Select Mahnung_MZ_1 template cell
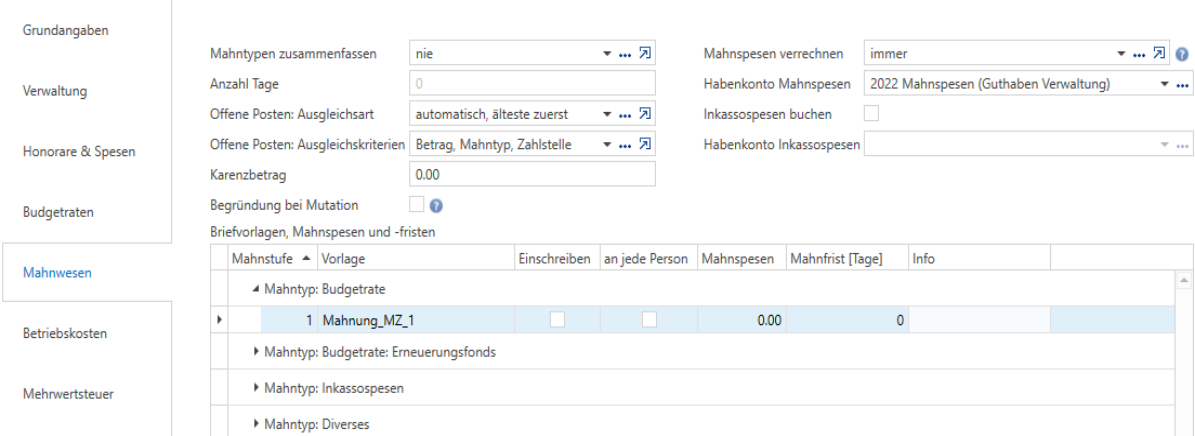 pos(416,320)
